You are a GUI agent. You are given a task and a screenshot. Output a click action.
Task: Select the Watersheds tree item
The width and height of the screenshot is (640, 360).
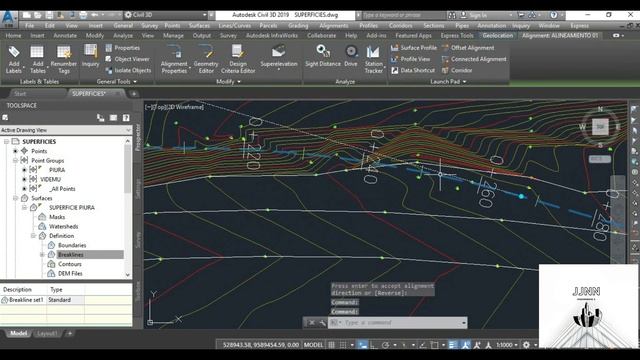63,227
